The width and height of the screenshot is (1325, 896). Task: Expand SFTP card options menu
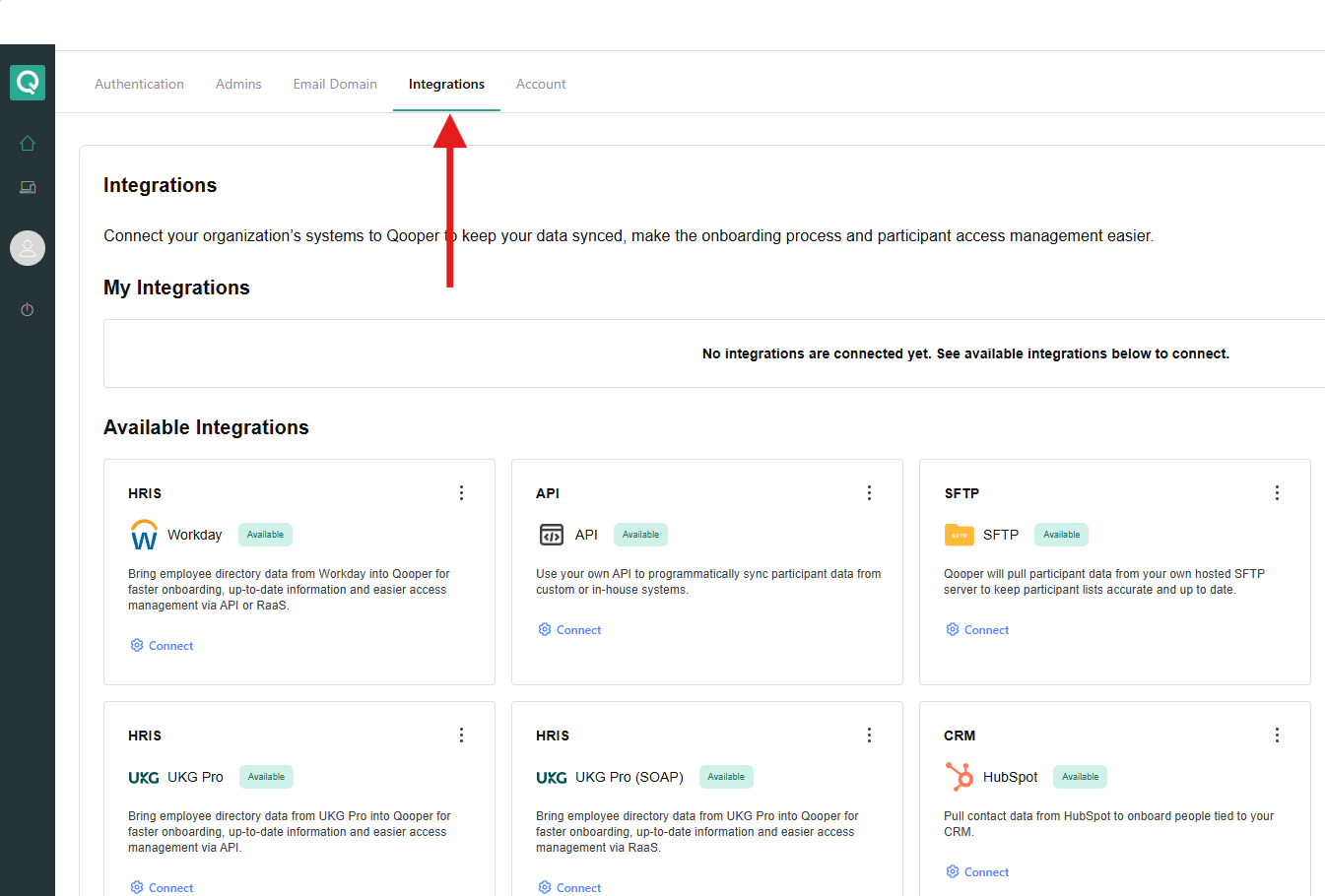tap(1277, 493)
